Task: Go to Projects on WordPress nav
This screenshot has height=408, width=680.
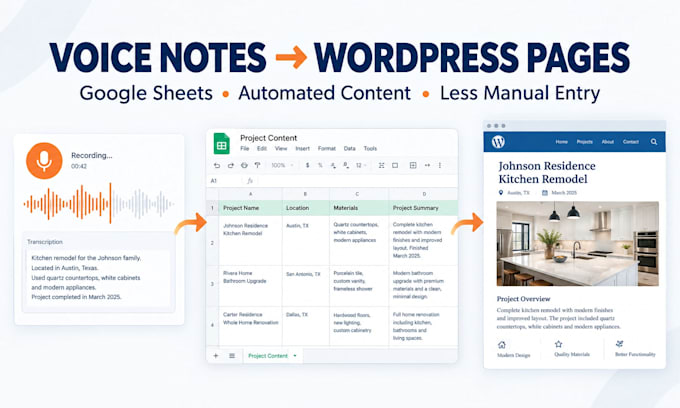Action: click(x=584, y=142)
